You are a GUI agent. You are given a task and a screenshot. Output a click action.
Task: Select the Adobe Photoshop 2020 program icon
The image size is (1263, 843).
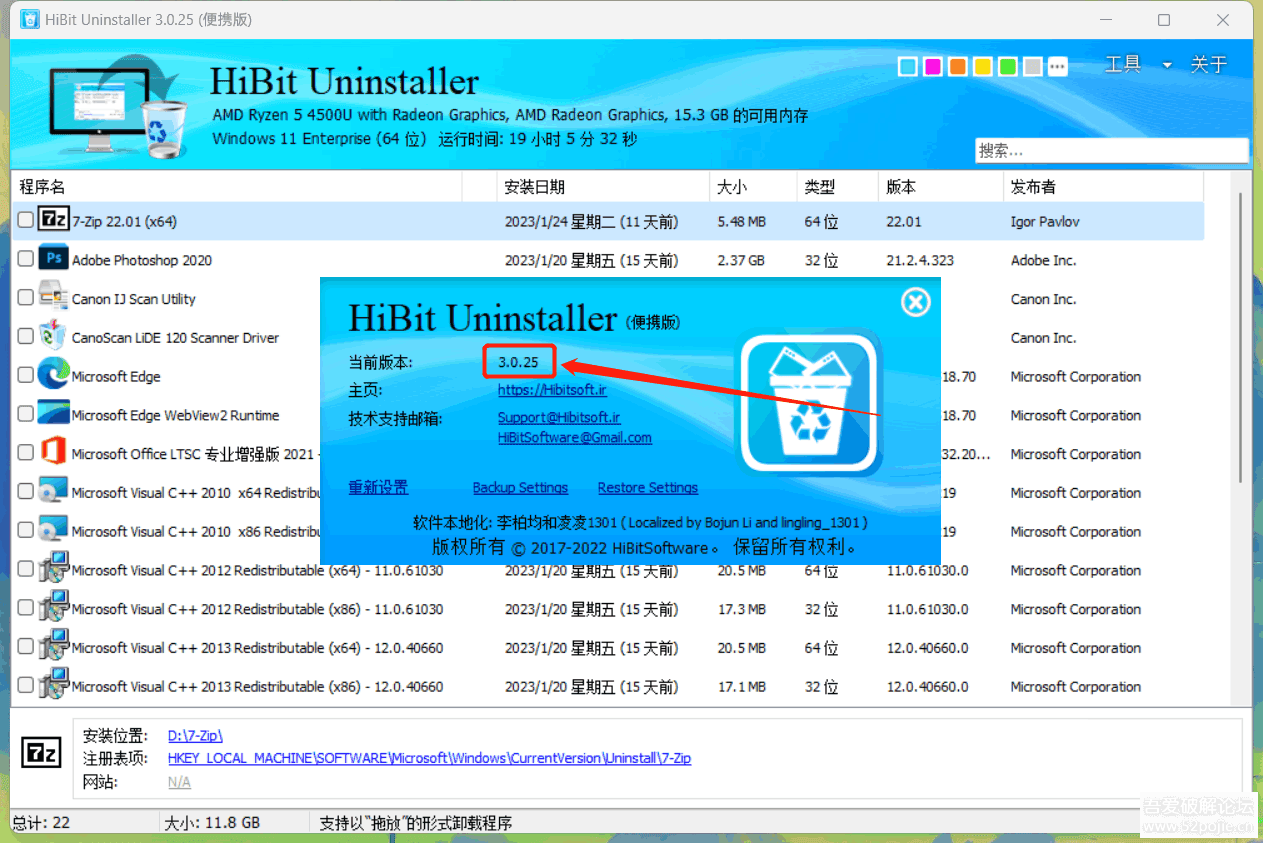(53, 260)
